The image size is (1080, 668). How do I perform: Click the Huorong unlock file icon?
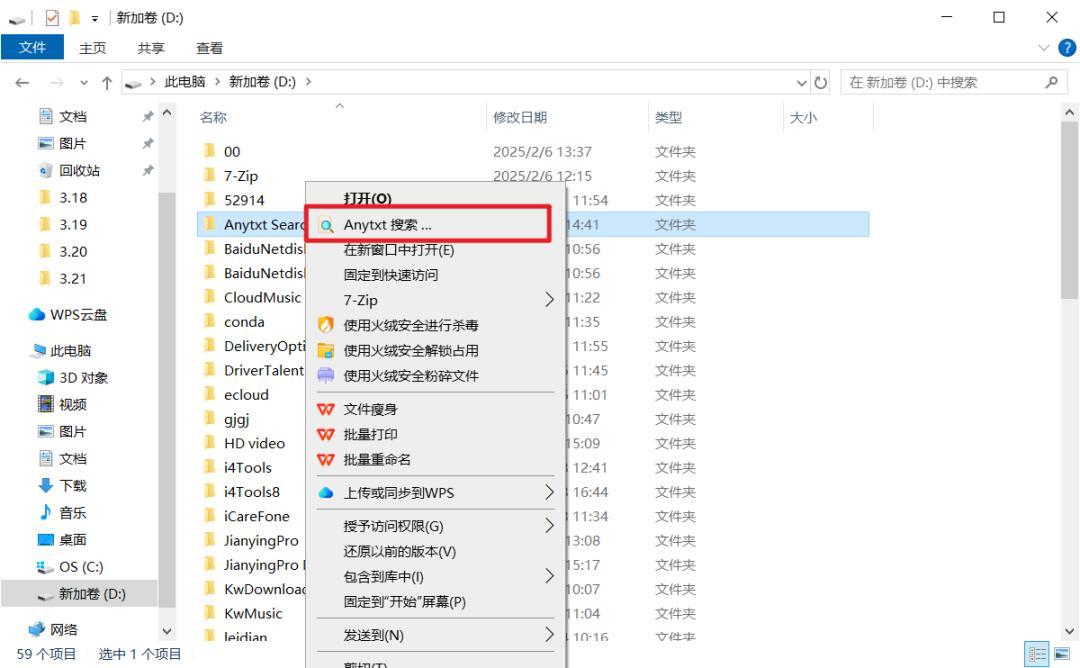click(x=325, y=350)
